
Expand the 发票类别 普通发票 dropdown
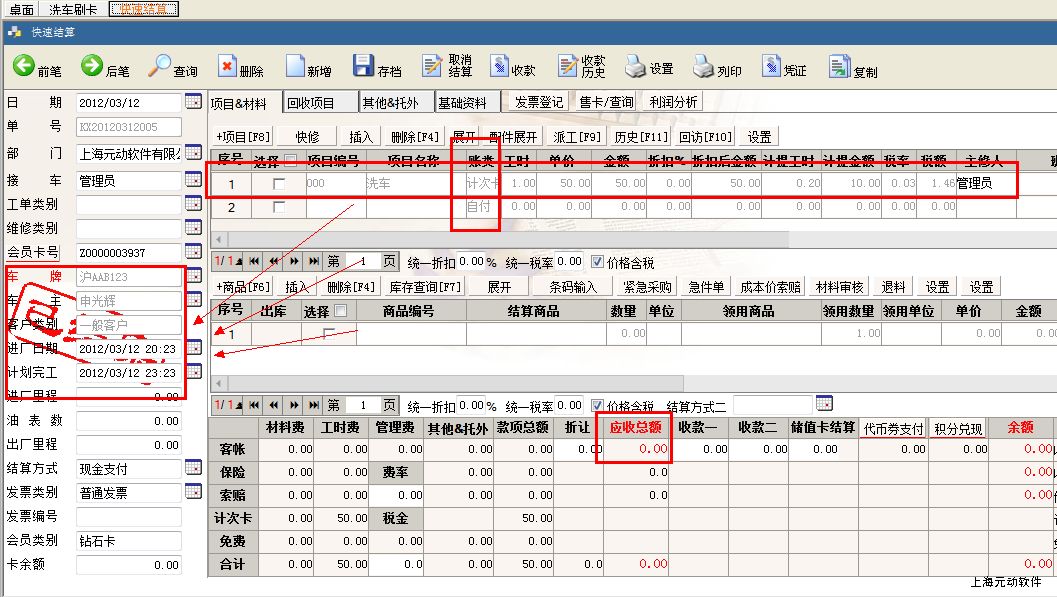click(x=193, y=492)
